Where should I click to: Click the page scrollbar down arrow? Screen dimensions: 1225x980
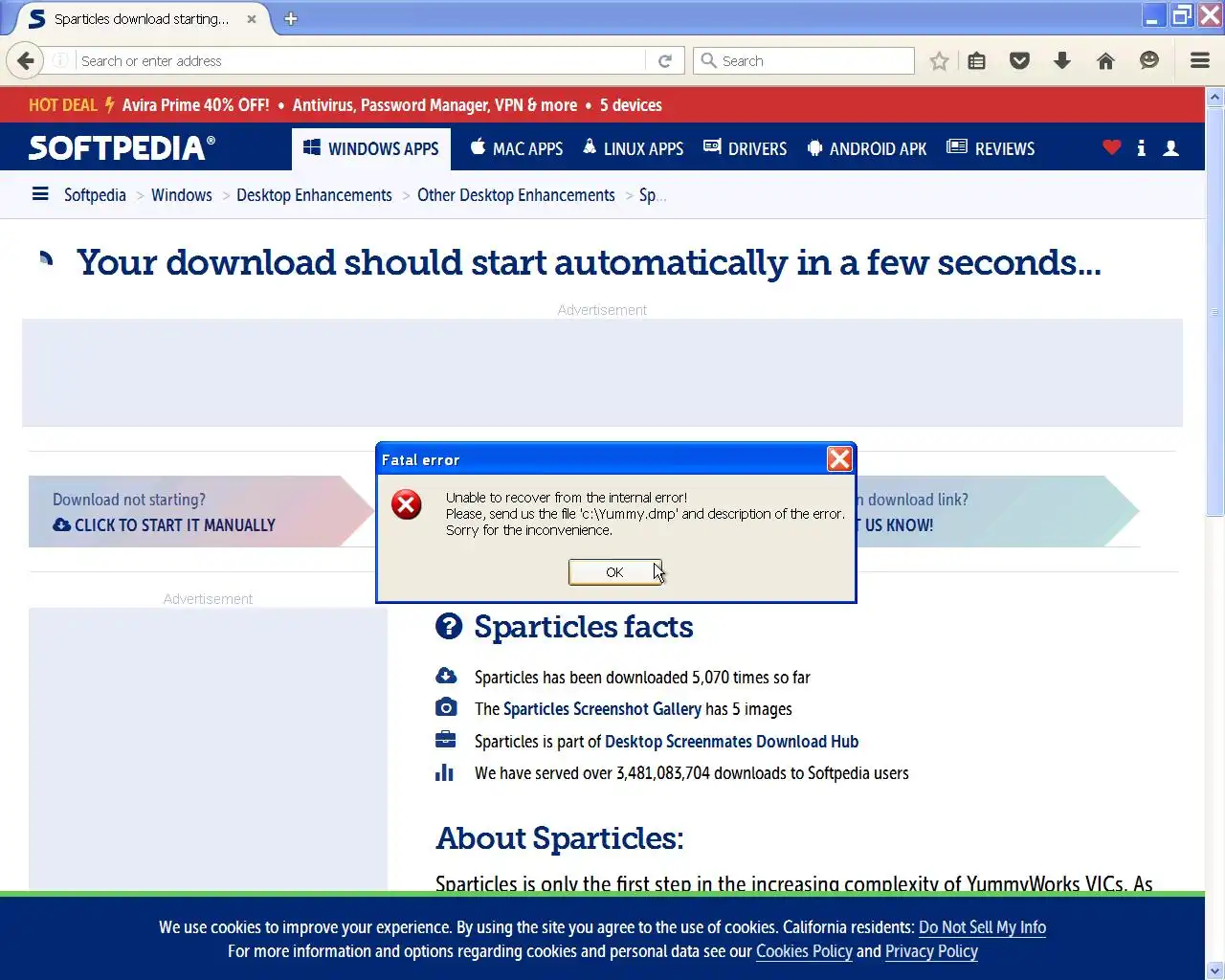coord(1215,970)
